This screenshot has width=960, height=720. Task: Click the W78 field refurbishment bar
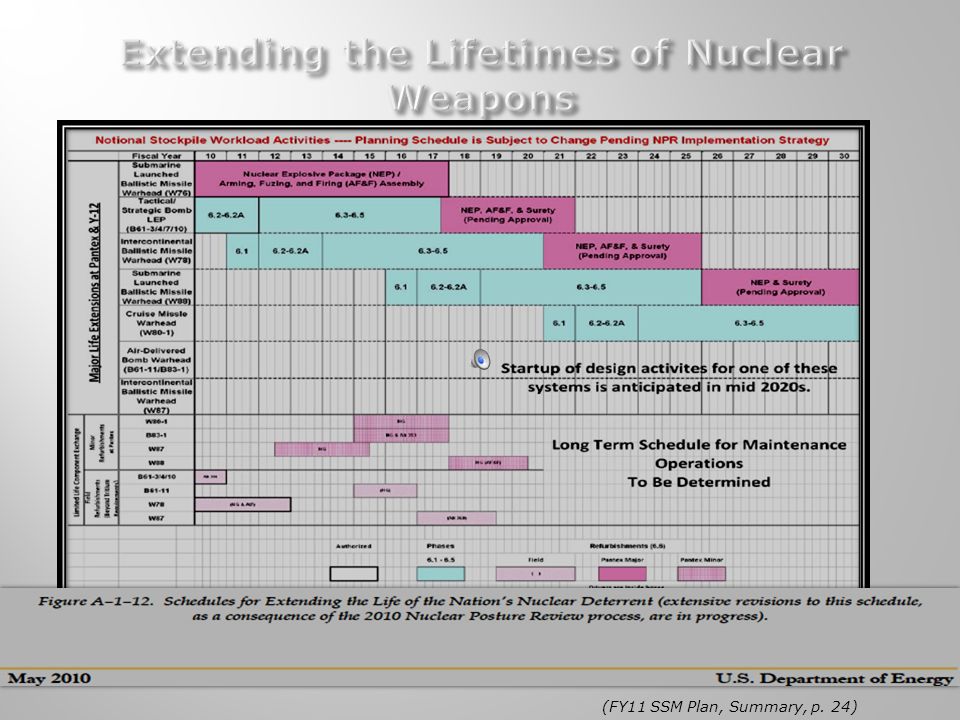coord(242,504)
